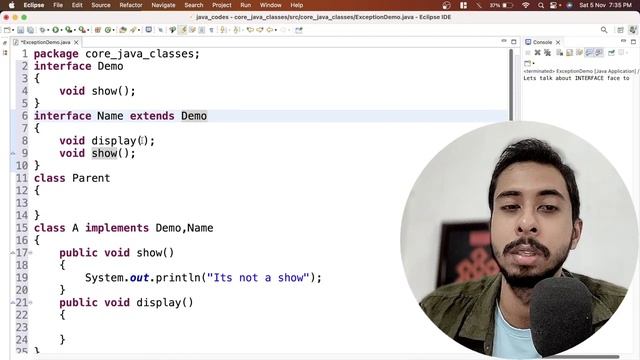The width and height of the screenshot is (640, 360).
Task: Maximize the editor area
Action: (x=513, y=42)
